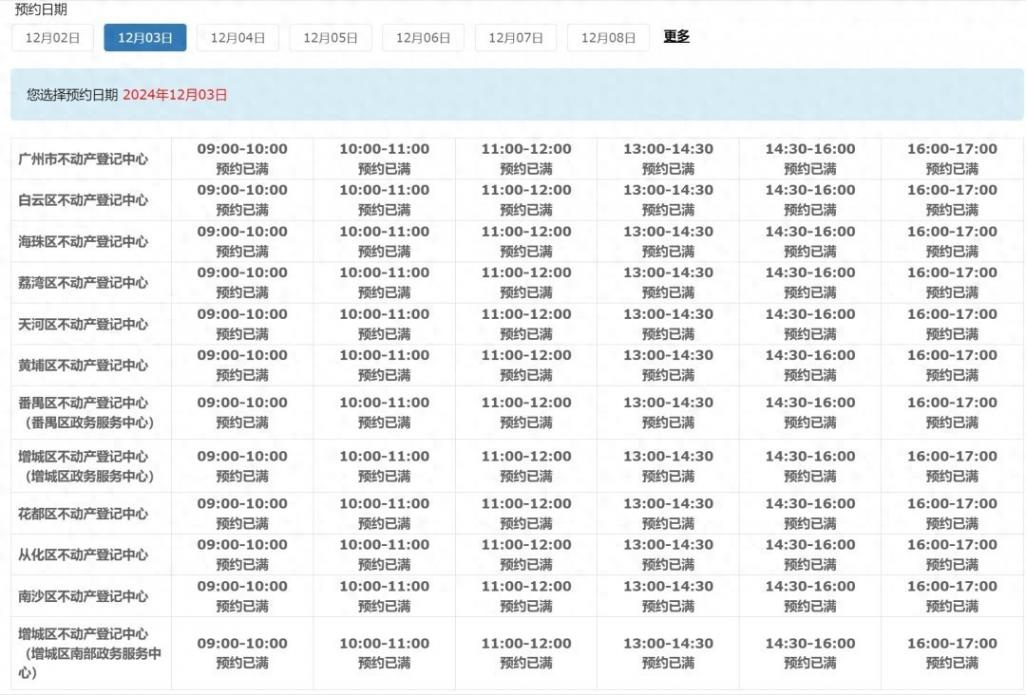Click 从化区 row 13:00-14:30 slot
The width and height of the screenshot is (1026, 695).
668,554
